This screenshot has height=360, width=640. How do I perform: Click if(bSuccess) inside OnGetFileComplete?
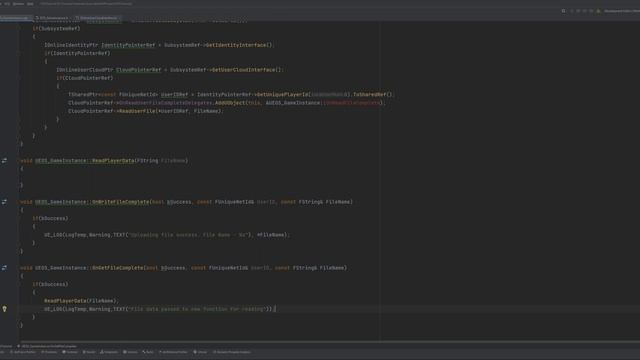pos(51,284)
